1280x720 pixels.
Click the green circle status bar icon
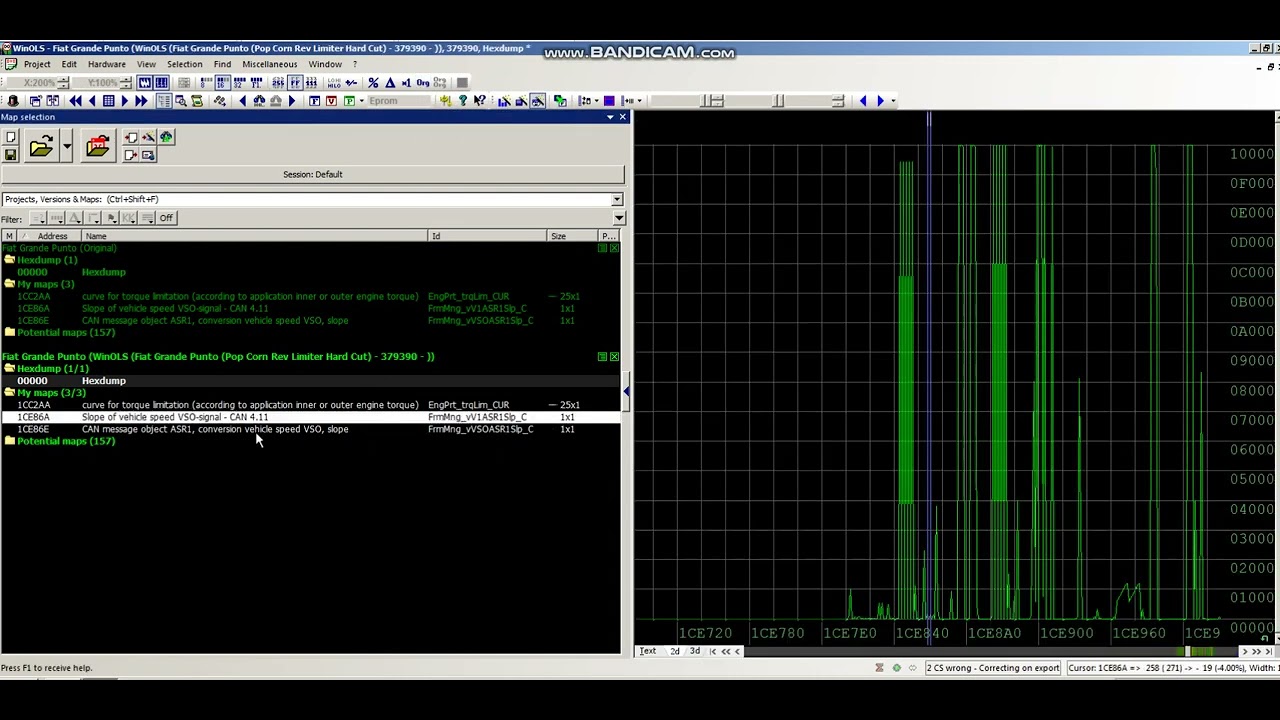coord(896,668)
